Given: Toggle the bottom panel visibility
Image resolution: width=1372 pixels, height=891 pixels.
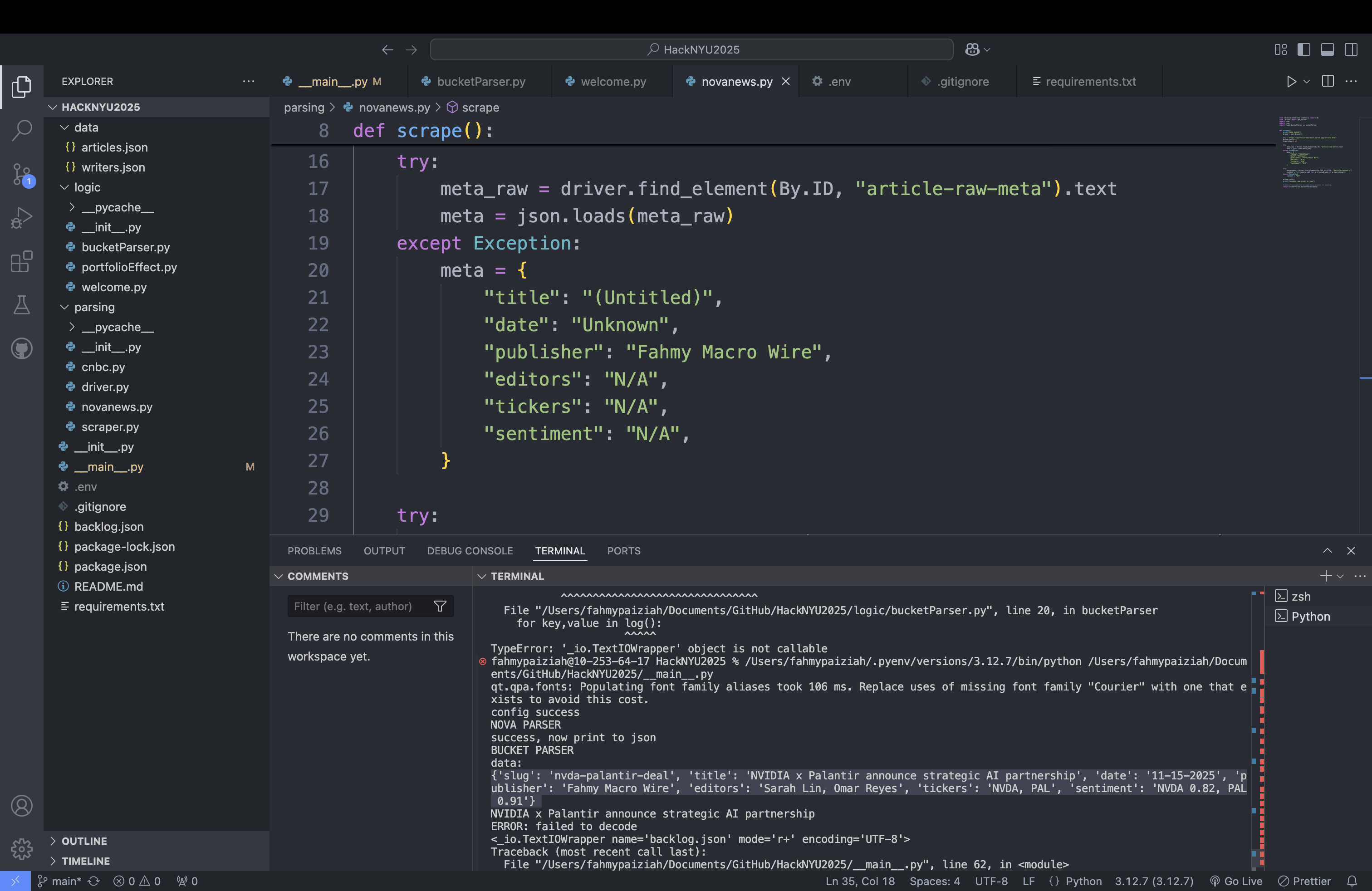Looking at the screenshot, I should click(x=1327, y=49).
